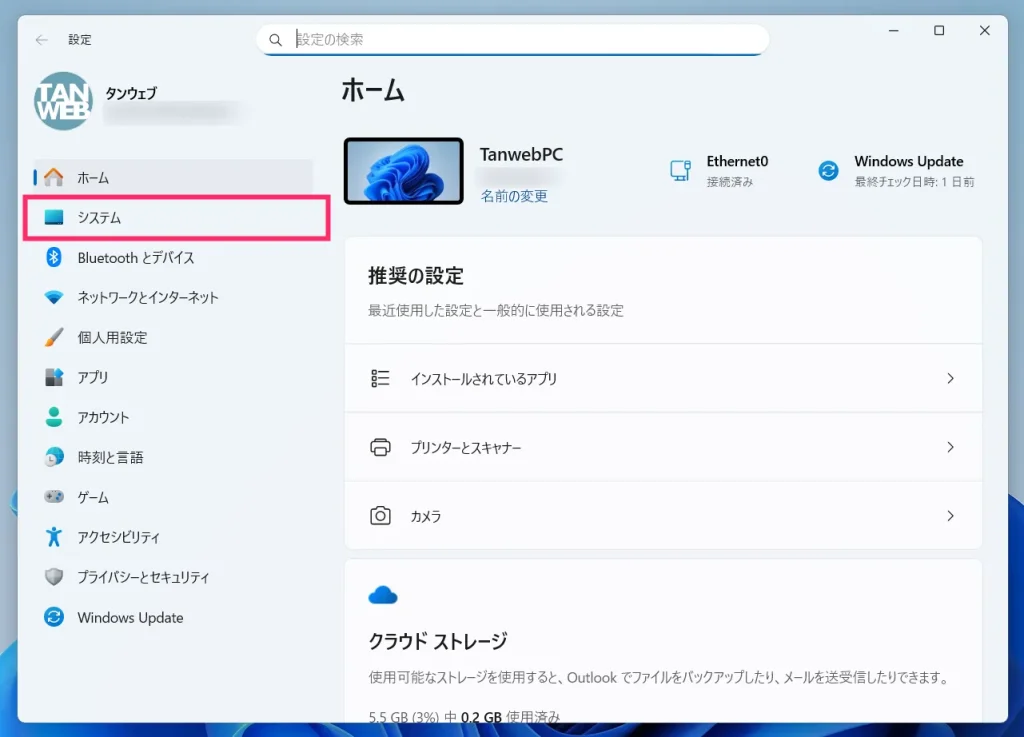
Task: Expand the カメラ row chevron
Action: tap(950, 516)
